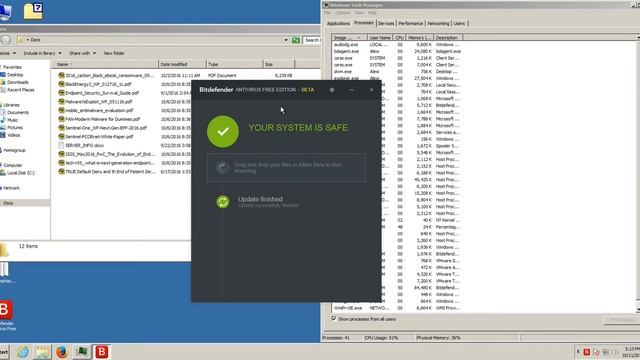The width and height of the screenshot is (640, 360).
Task: Show hidden system tray icons arrow
Action: point(578,352)
